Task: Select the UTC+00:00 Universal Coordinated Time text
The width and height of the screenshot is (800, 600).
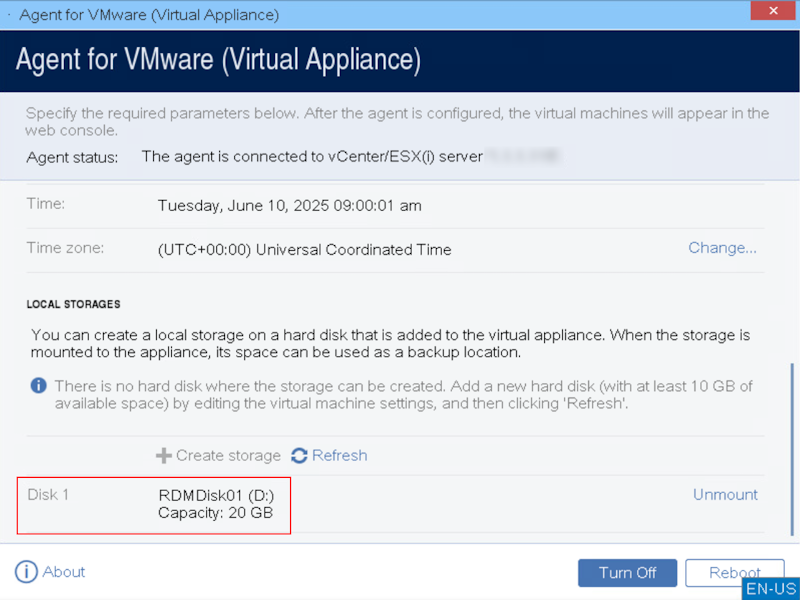Action: (305, 249)
